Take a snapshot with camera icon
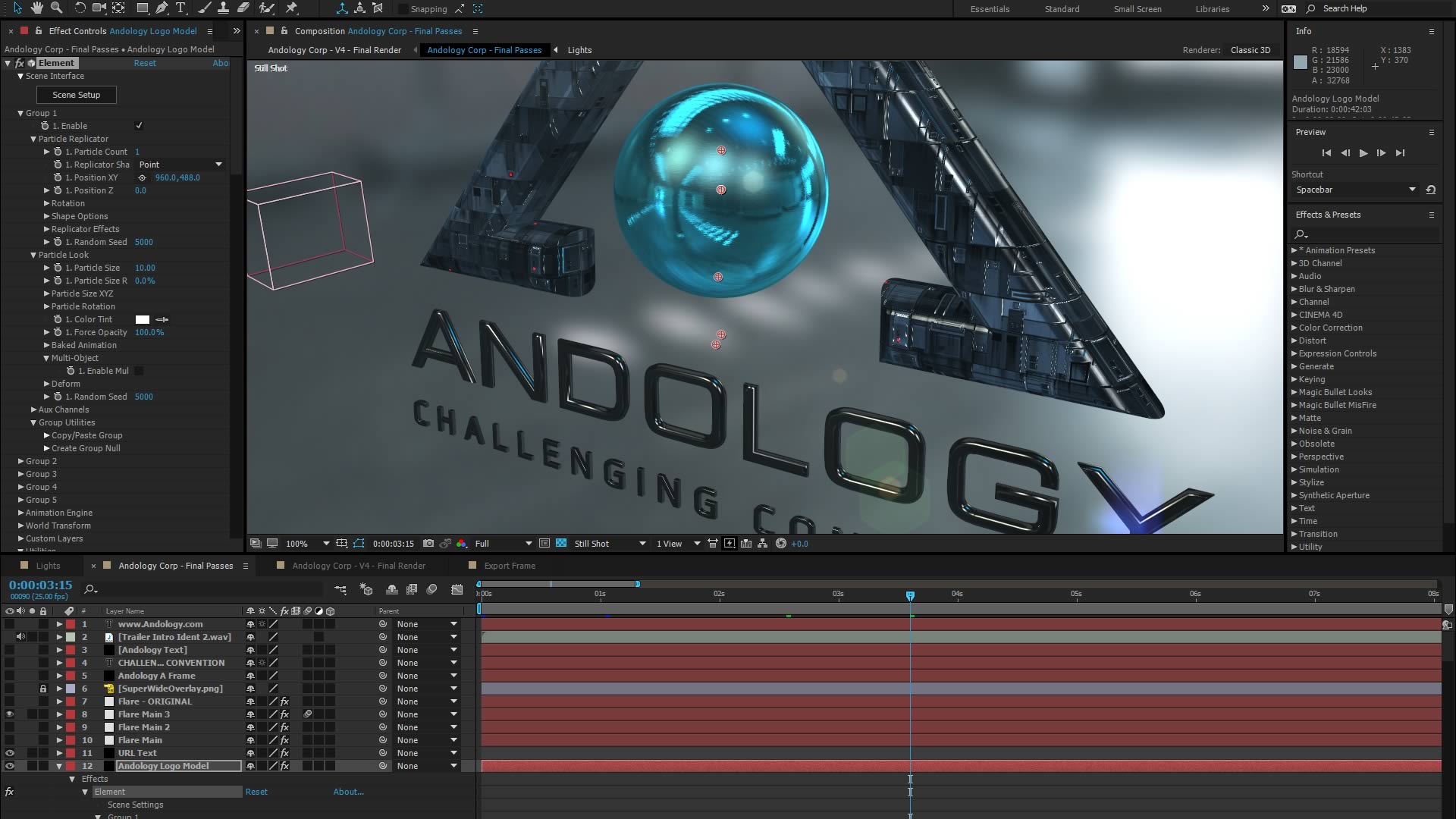 click(428, 544)
